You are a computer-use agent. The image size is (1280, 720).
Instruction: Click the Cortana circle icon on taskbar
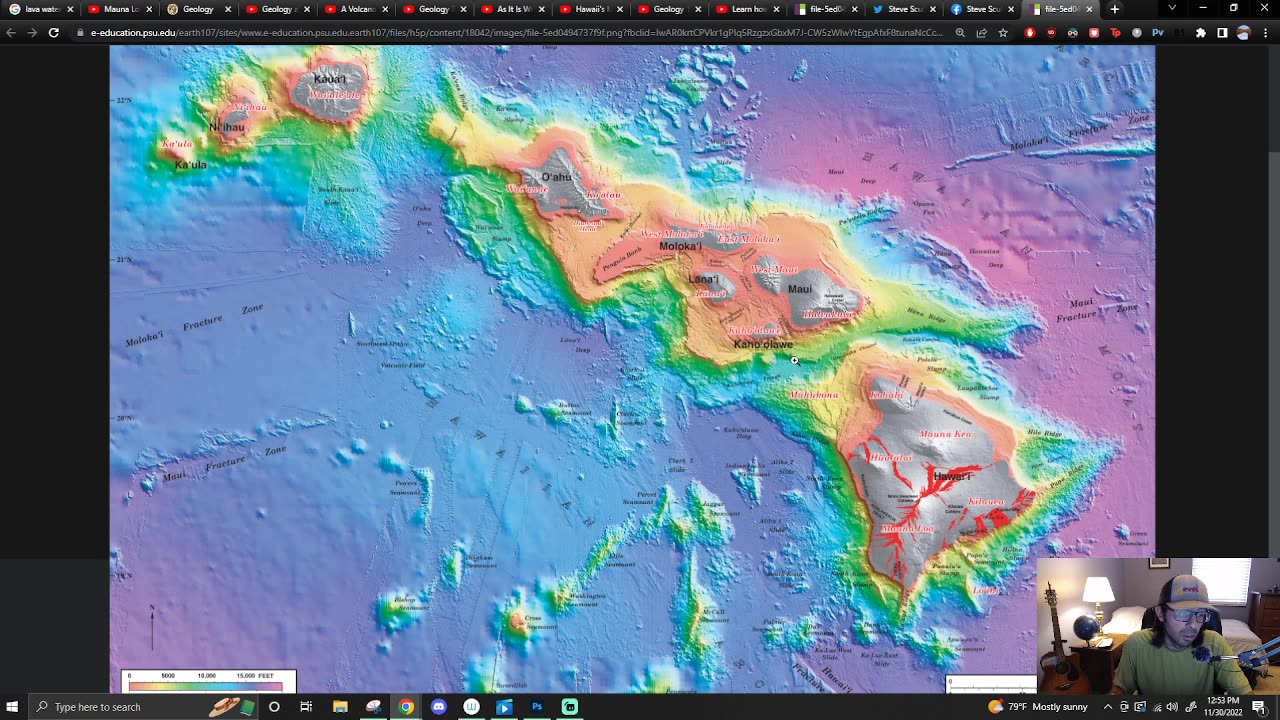click(274, 707)
